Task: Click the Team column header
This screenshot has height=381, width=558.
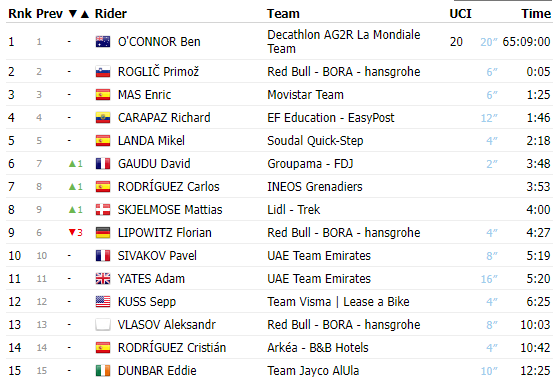Action: 283,14
